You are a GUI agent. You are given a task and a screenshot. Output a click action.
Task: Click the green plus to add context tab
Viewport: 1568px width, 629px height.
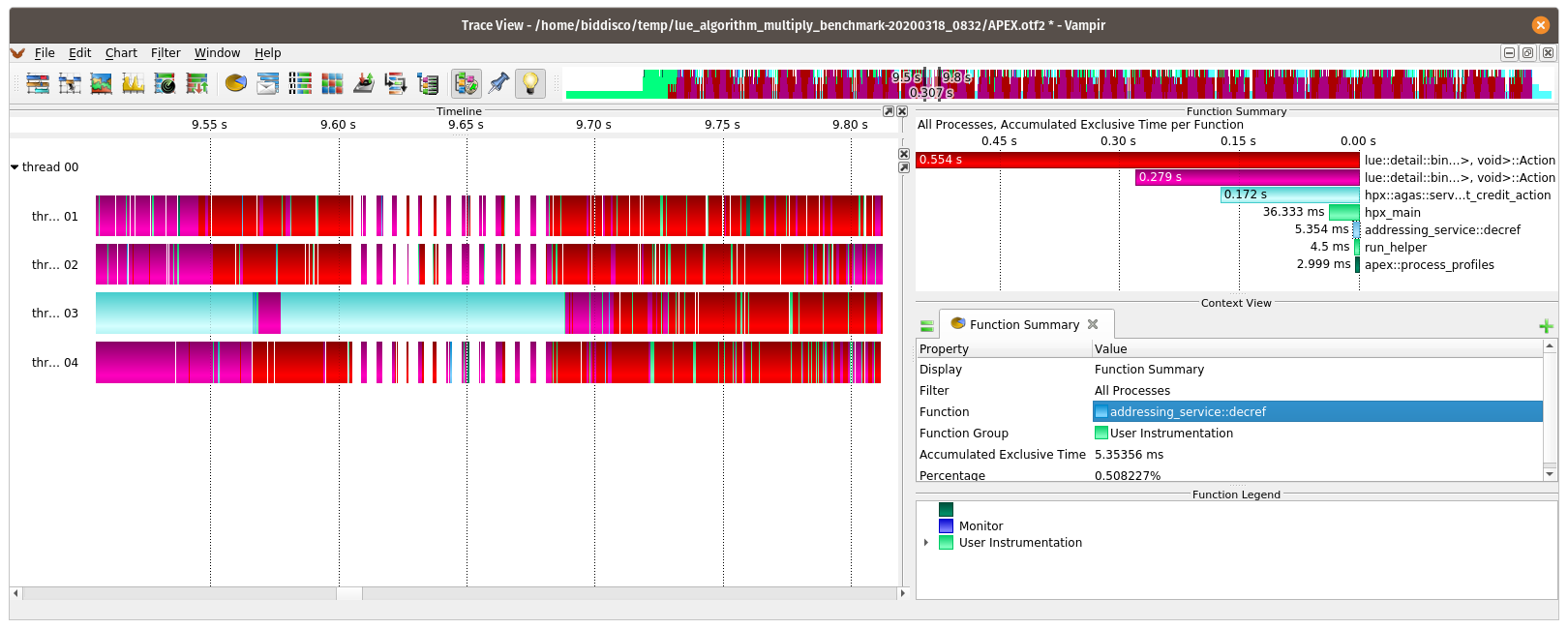coord(1546,326)
